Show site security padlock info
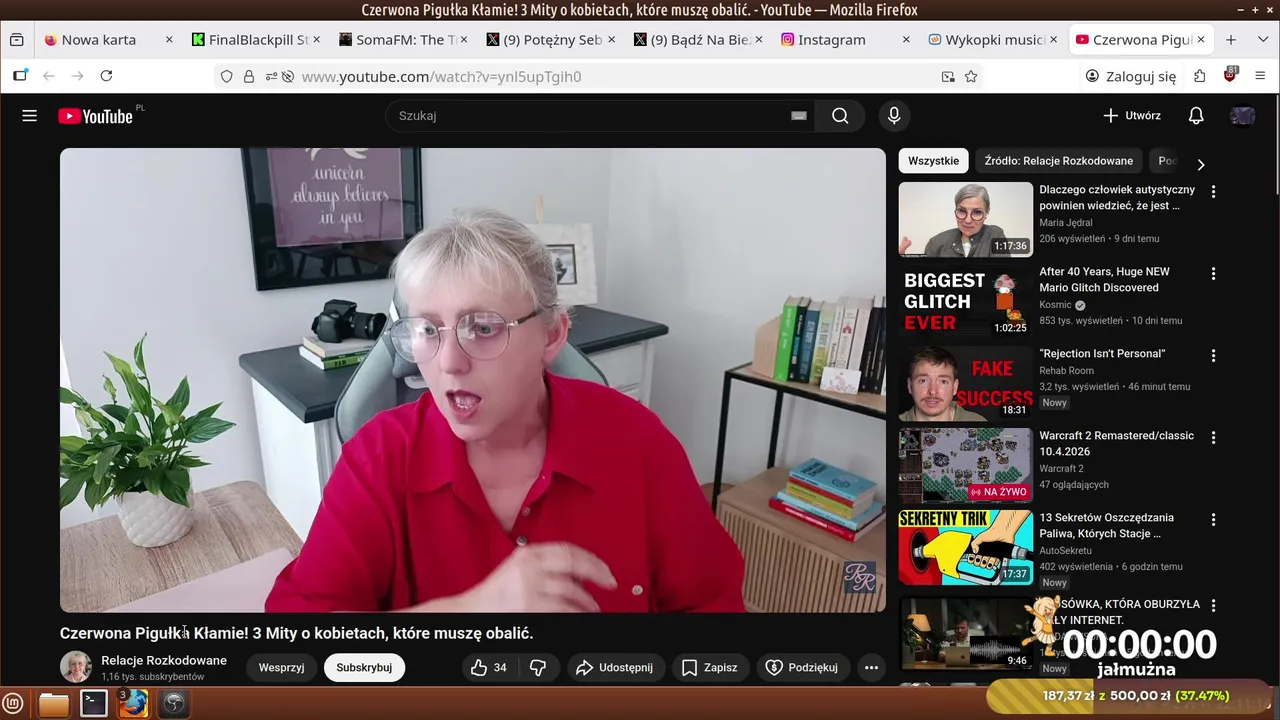The width and height of the screenshot is (1280, 720). click(249, 76)
